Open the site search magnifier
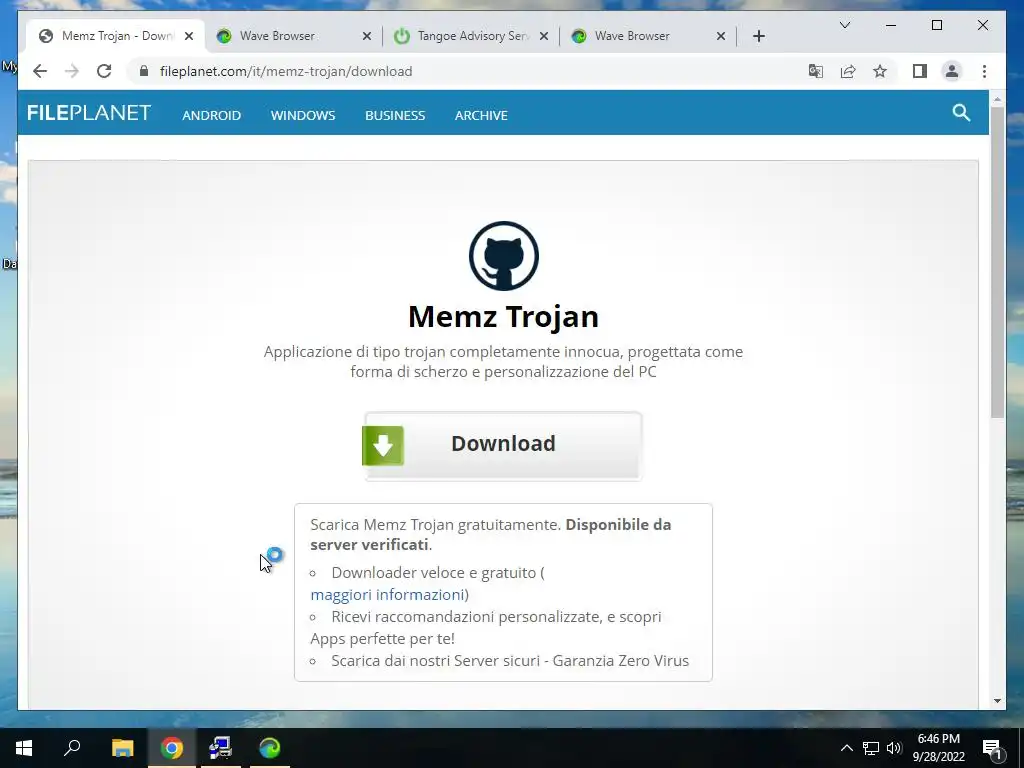 (x=961, y=113)
